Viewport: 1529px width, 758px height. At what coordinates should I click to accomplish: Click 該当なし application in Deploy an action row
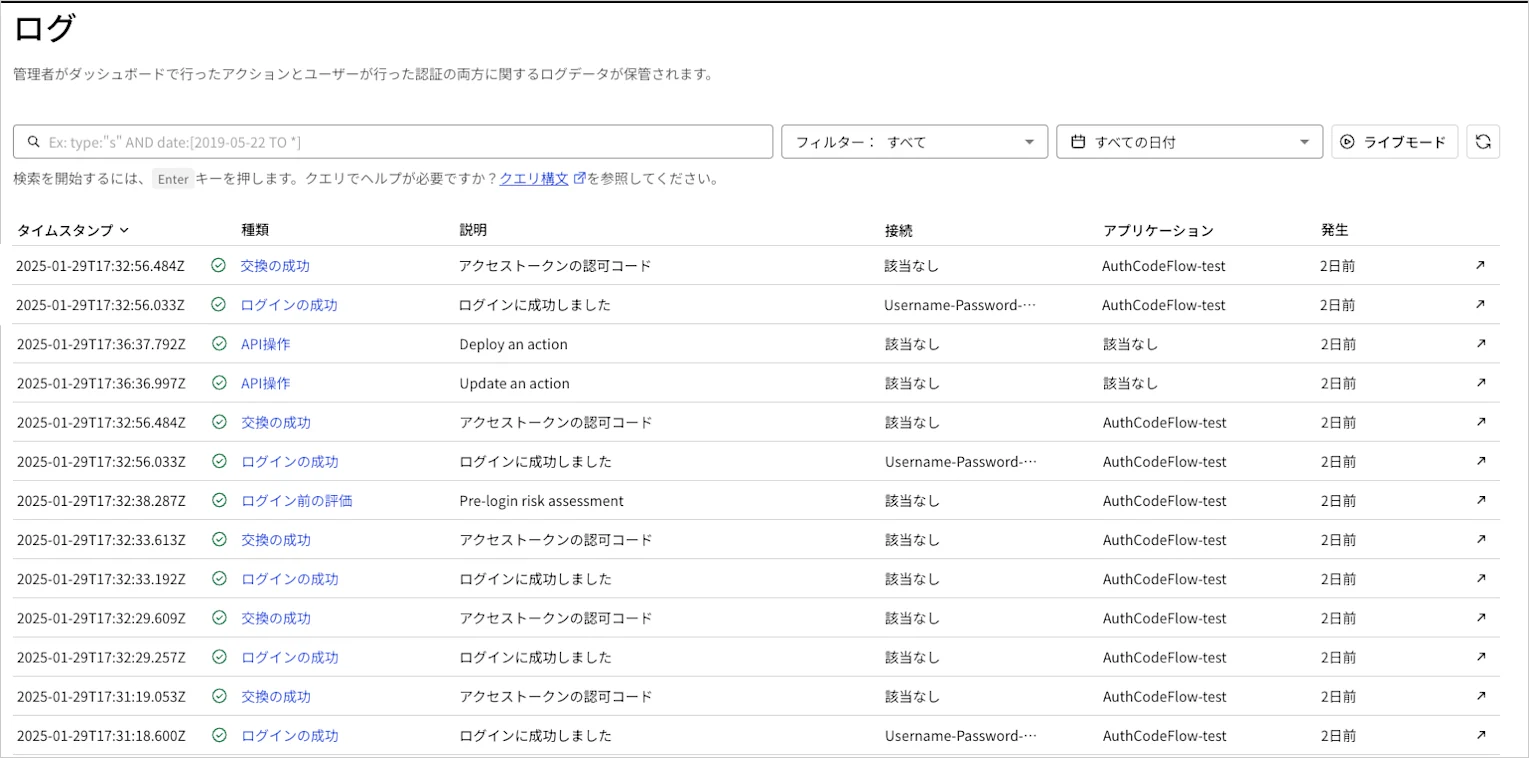(x=1130, y=344)
